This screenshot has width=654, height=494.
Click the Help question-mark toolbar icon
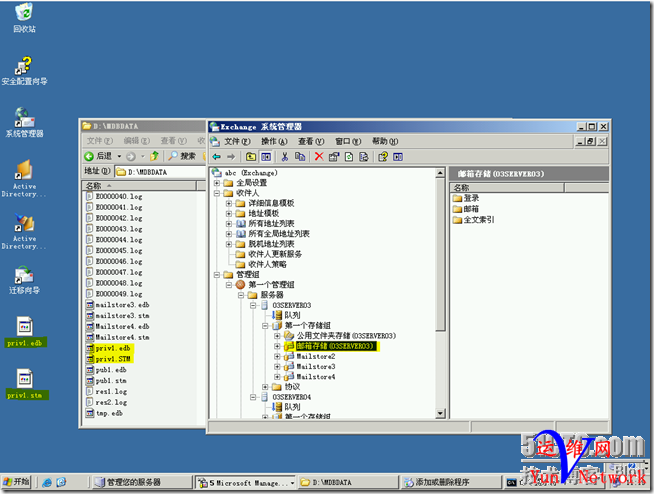pos(383,157)
